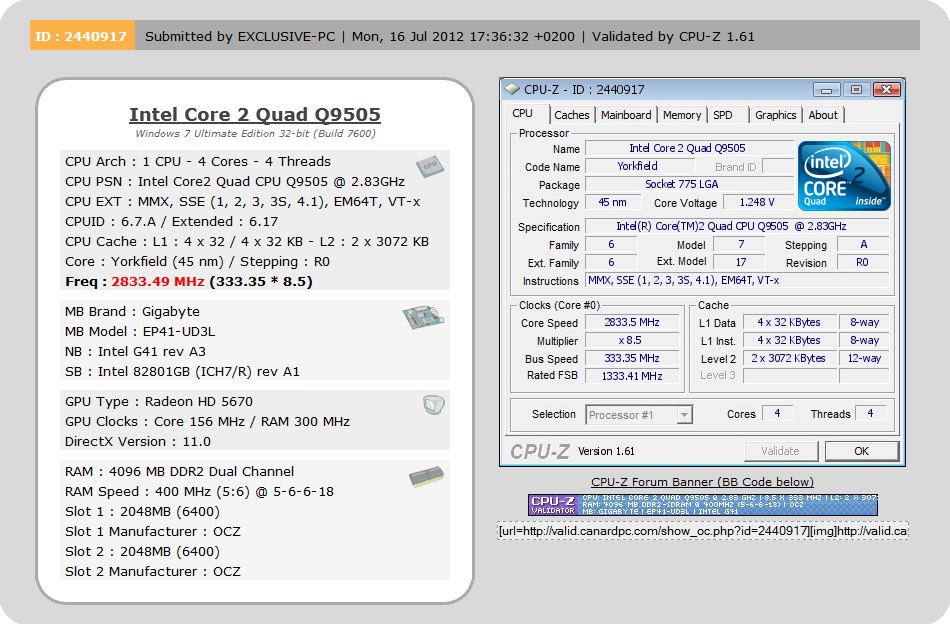Click the orange ID : 2440917 badge
Viewport: 950px width, 624px height.
click(81, 36)
